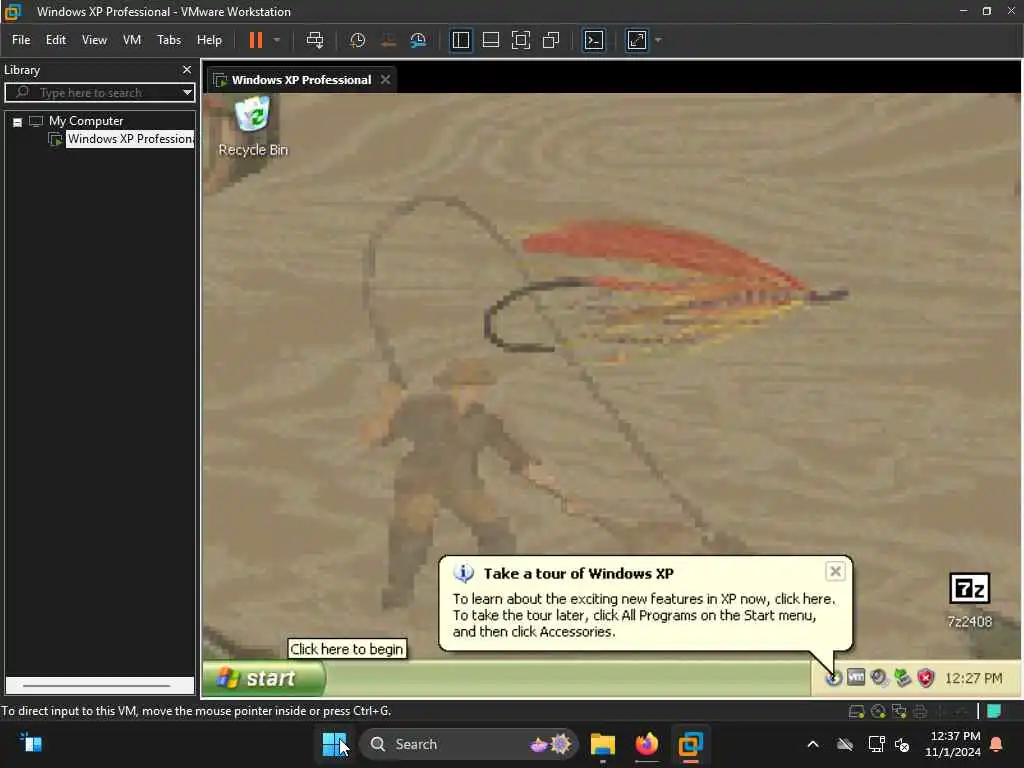The height and width of the screenshot is (768, 1024).
Task: Click the VMware Tools tray icon in XP
Action: pos(856,677)
